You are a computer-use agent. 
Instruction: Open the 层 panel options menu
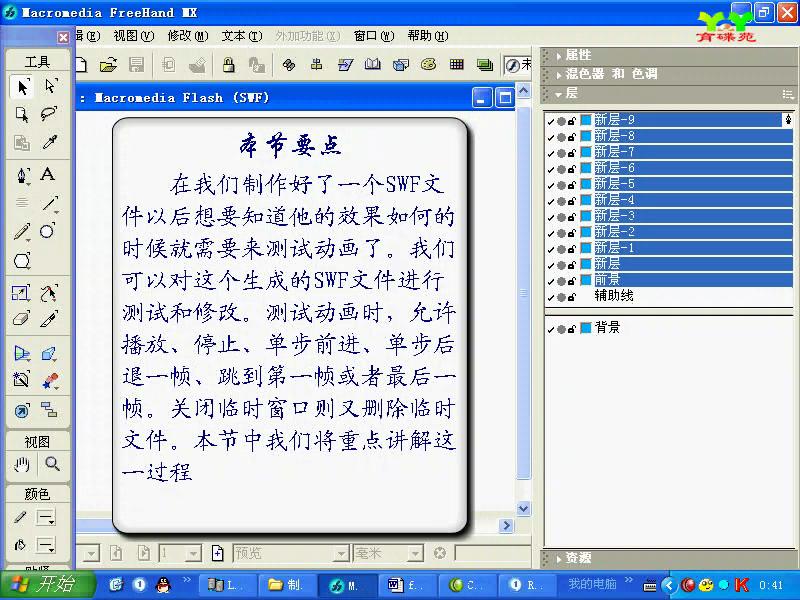[787, 94]
